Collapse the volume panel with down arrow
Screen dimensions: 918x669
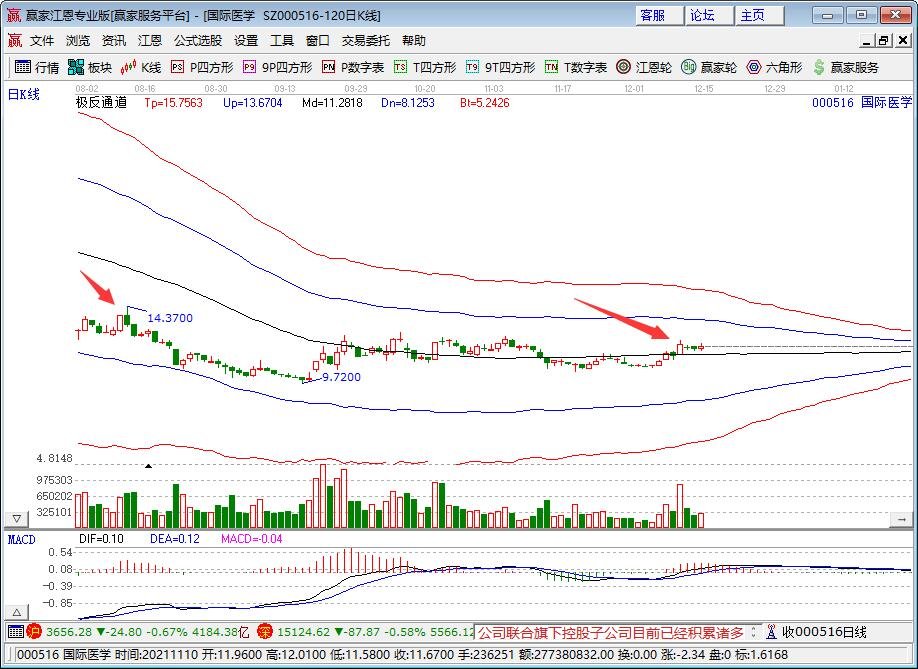coord(16,519)
